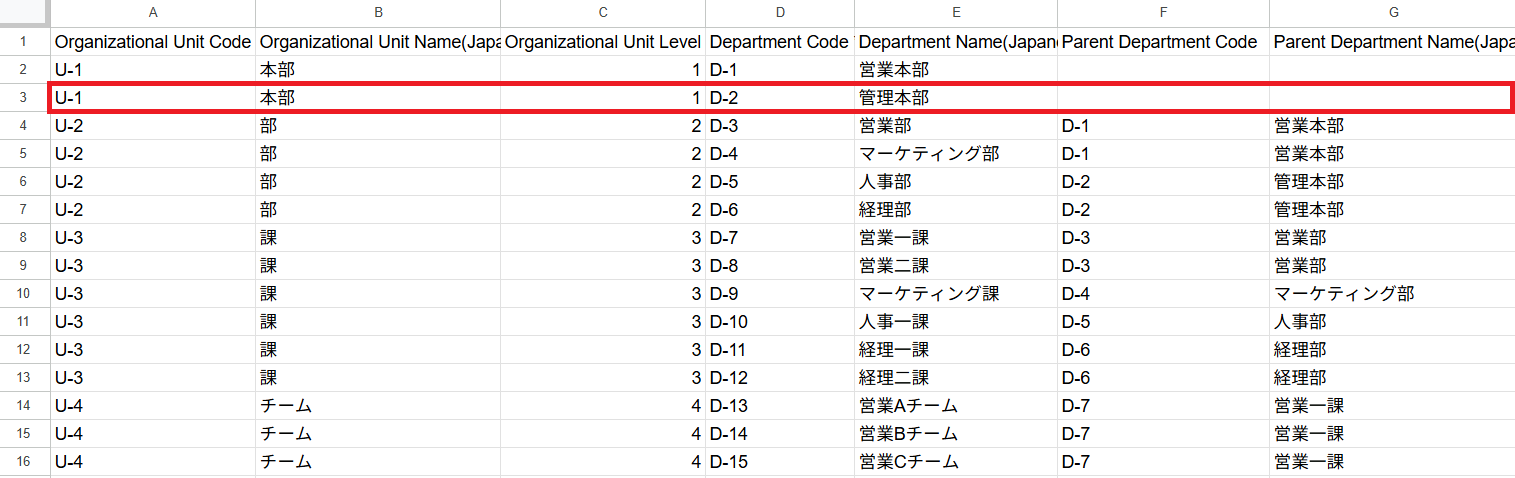The image size is (1515, 478).
Task: Select entire row 3 via row number
Action: (24, 98)
